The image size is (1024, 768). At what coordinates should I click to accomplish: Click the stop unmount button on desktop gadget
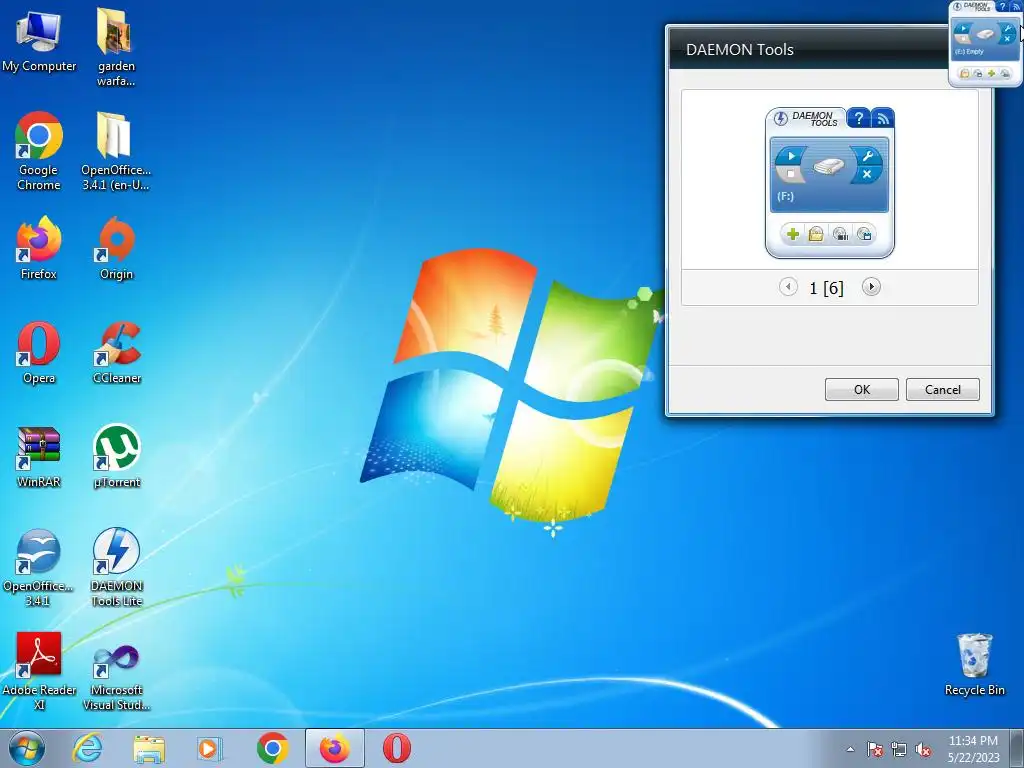pos(963,39)
